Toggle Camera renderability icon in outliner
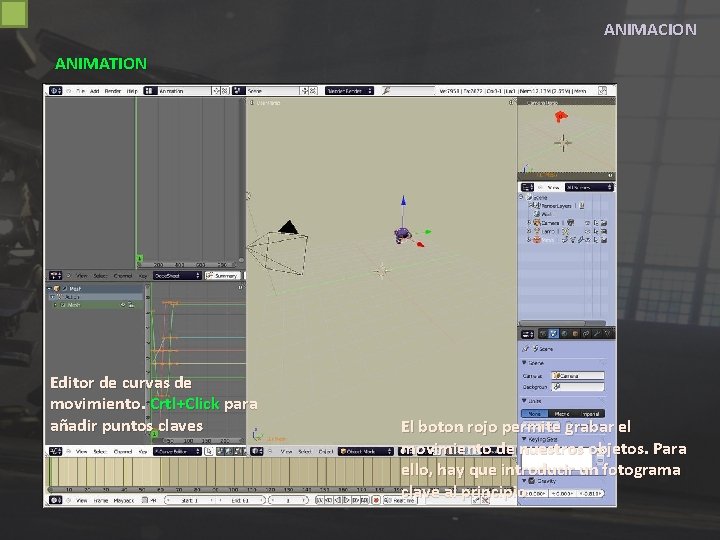720x540 pixels. [604, 223]
